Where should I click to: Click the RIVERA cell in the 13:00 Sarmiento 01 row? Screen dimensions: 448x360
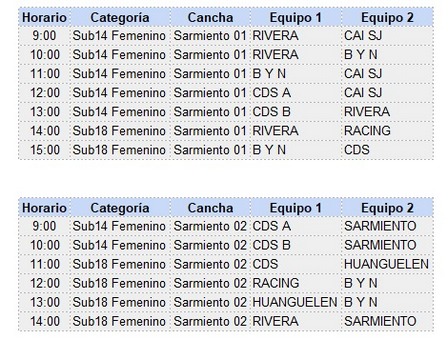click(387, 112)
